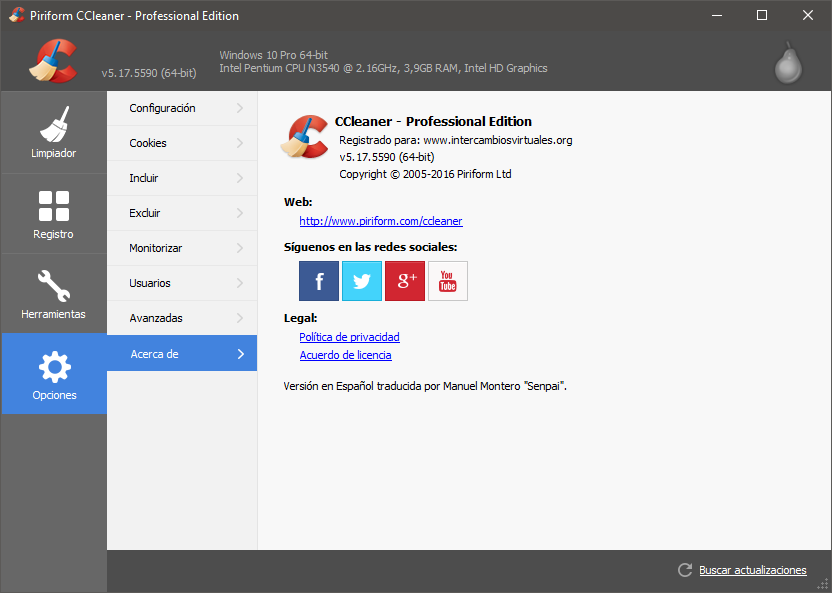This screenshot has height=593, width=832.
Task: Click the chevron next to Monitorizar
Action: (x=240, y=248)
